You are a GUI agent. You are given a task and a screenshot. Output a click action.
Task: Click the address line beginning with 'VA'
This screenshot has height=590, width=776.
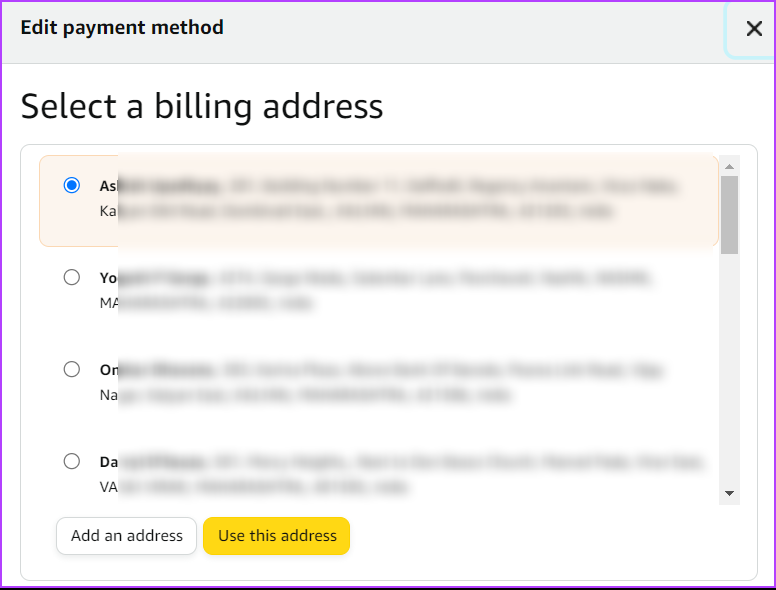253,487
